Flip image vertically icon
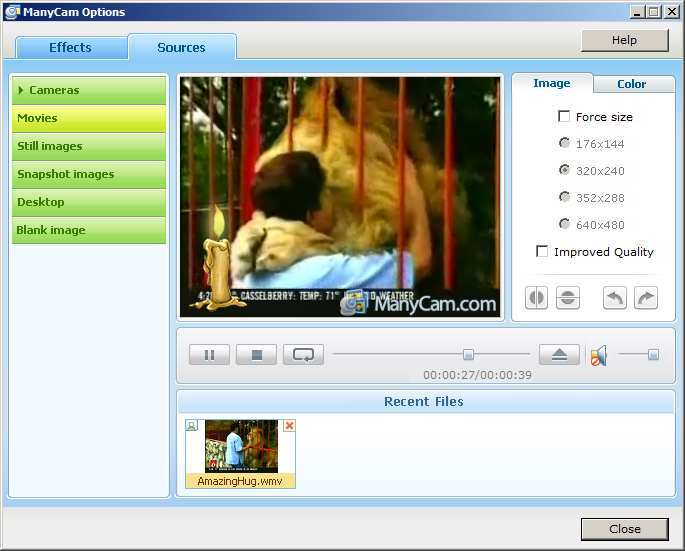Screen dimensions: 685x551 (x=567, y=298)
